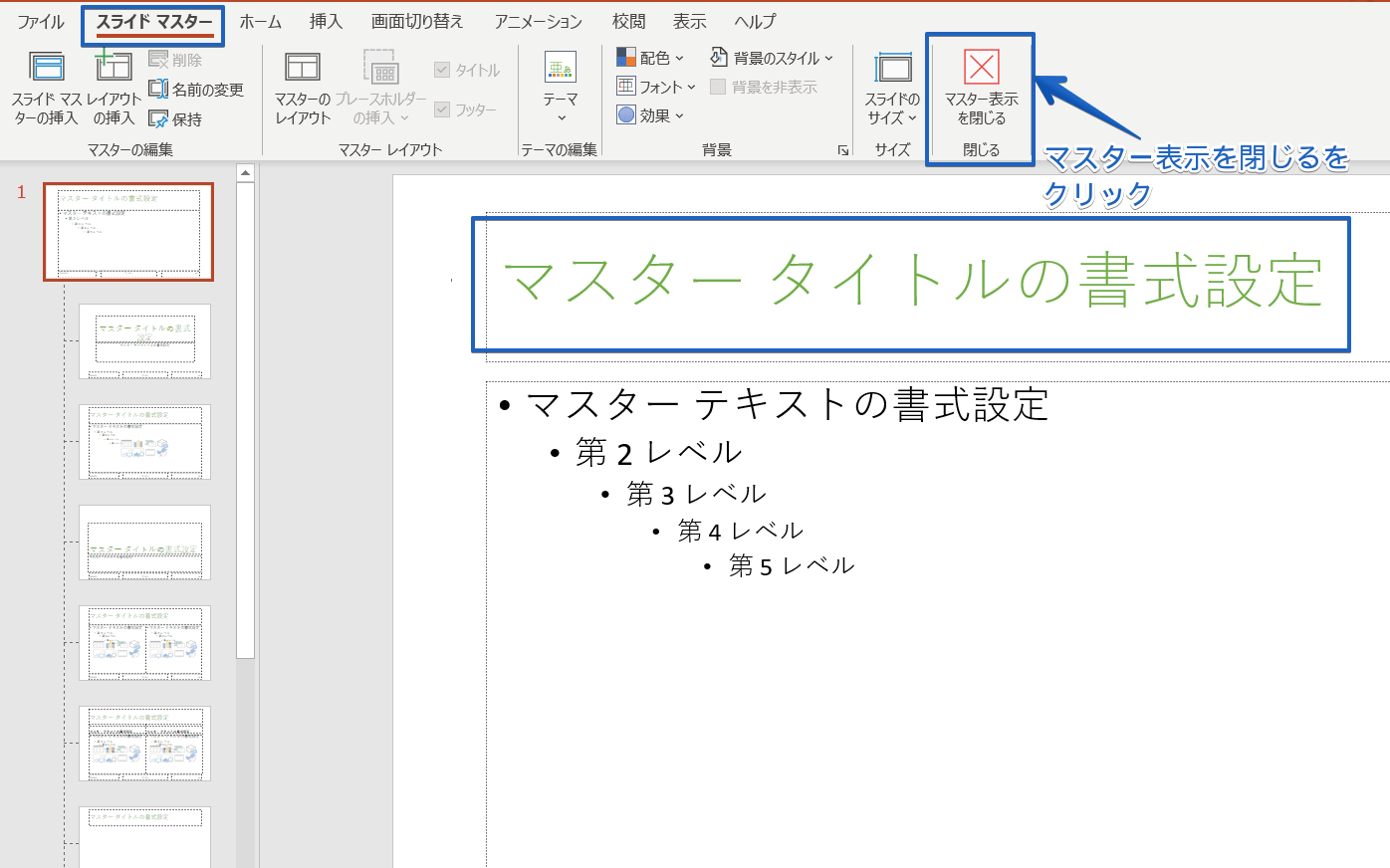The height and width of the screenshot is (868, 1390).
Task: Click the 保持 preserve icon
Action: pos(158,119)
